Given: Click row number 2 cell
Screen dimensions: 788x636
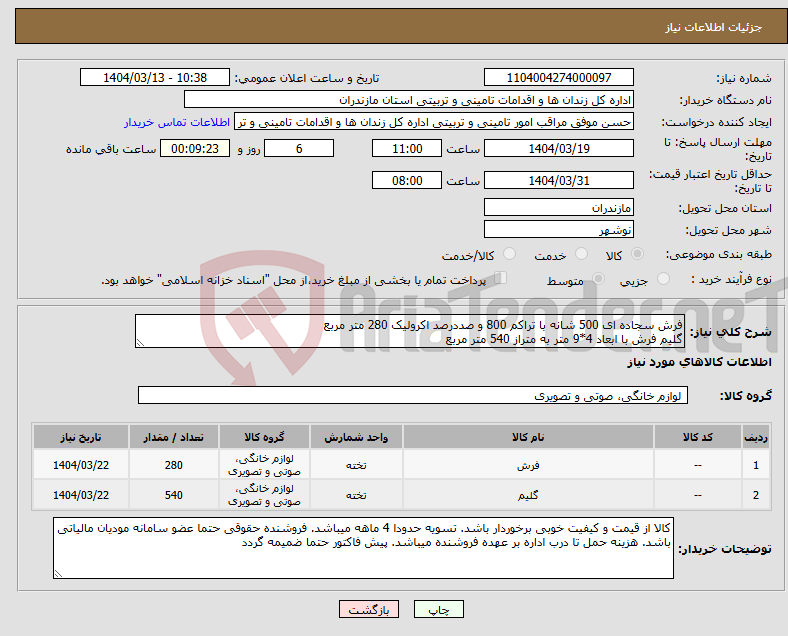Looking at the screenshot, I should point(755,495).
